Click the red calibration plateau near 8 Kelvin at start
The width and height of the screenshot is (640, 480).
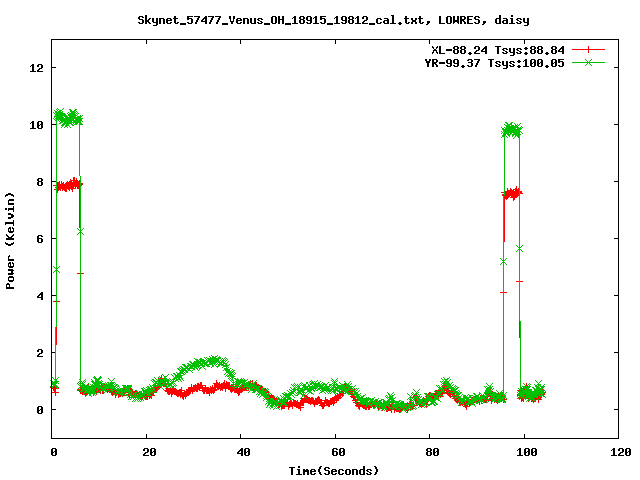(x=68, y=185)
